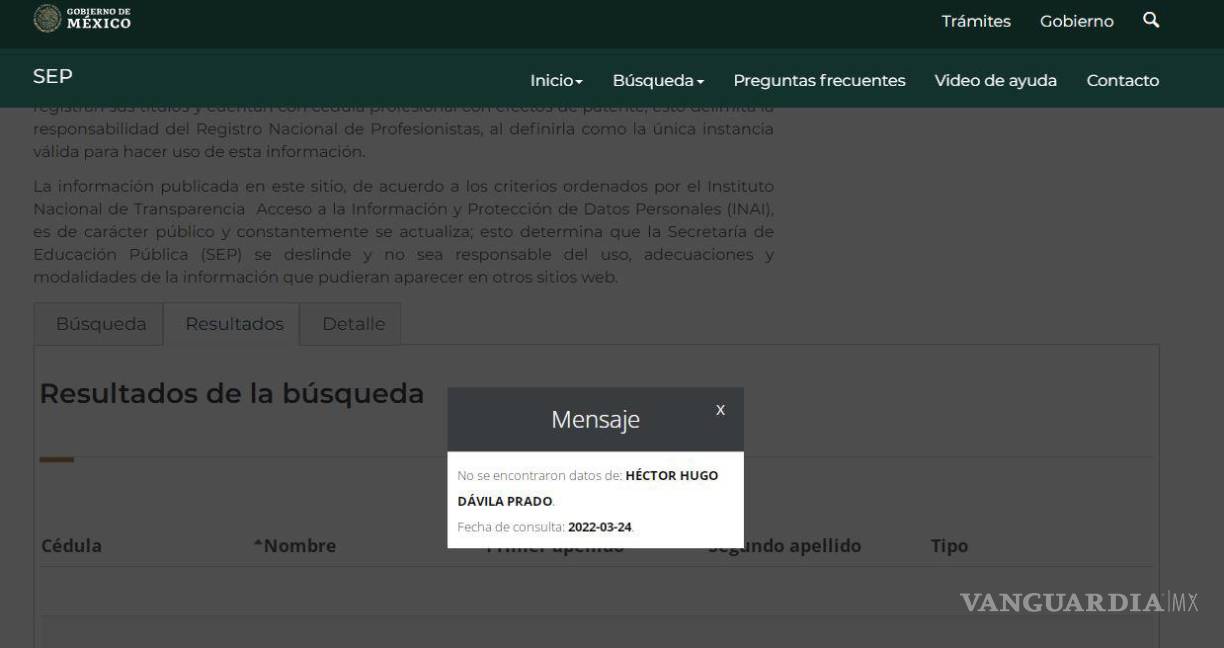Navigate to Contacto
The height and width of the screenshot is (648, 1224).
[1122, 81]
